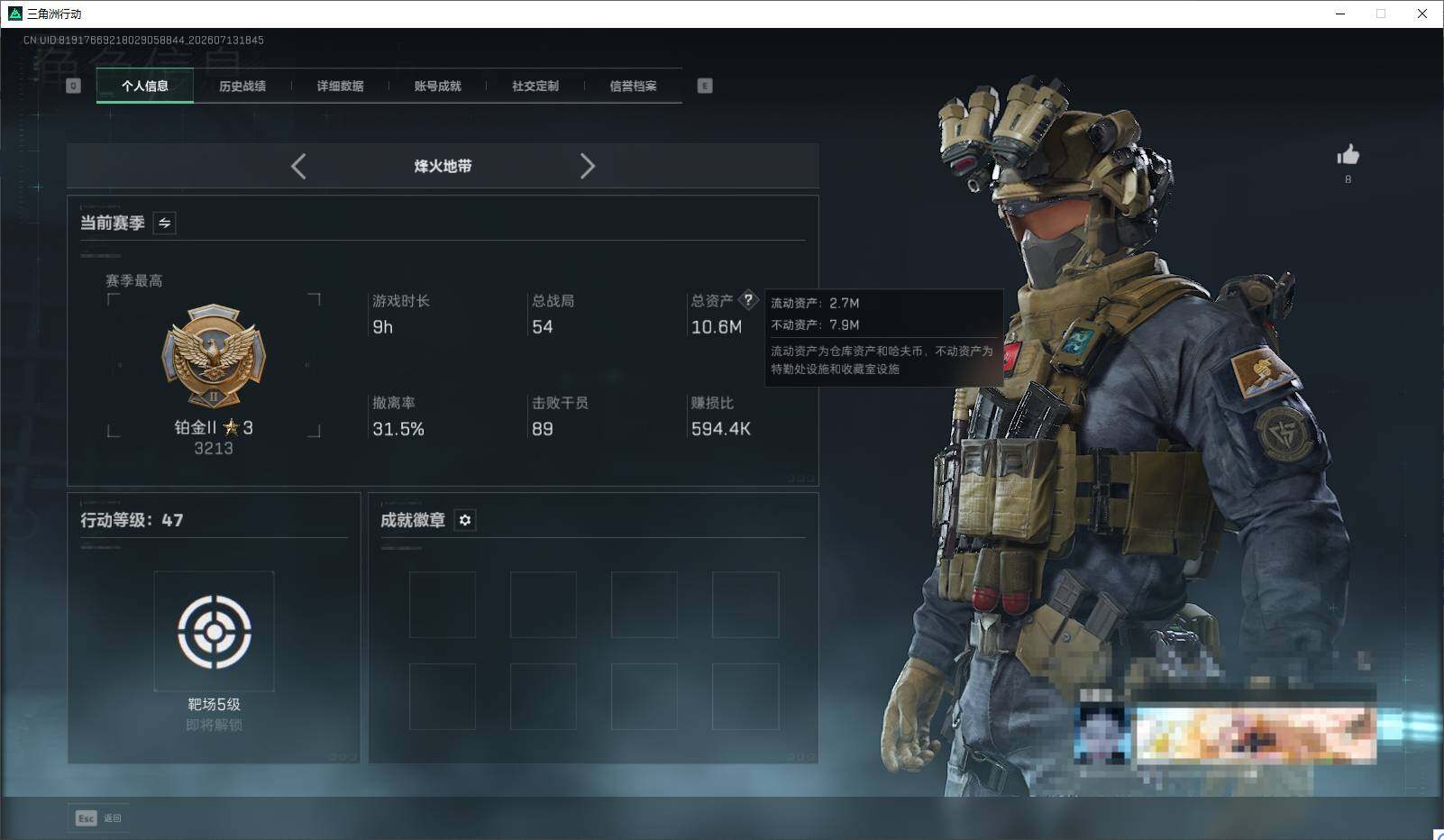Click the 烽火地带 mode title
This screenshot has width=1444, height=840.
point(443,166)
